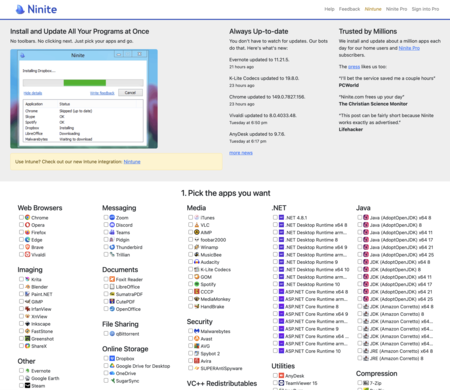Open the Help page

329,9
